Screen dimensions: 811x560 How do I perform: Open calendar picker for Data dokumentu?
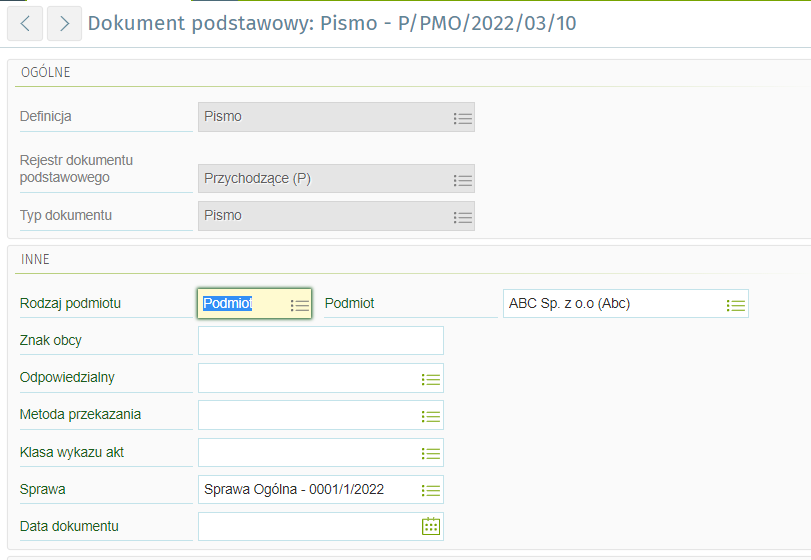[x=431, y=526]
